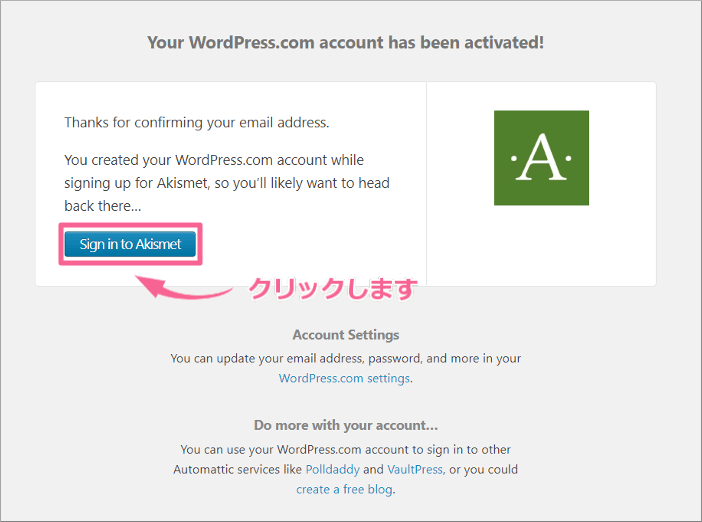Click the 'You created your WordPress.com account' paragraph
The height and width of the screenshot is (522, 702).
tap(227, 183)
